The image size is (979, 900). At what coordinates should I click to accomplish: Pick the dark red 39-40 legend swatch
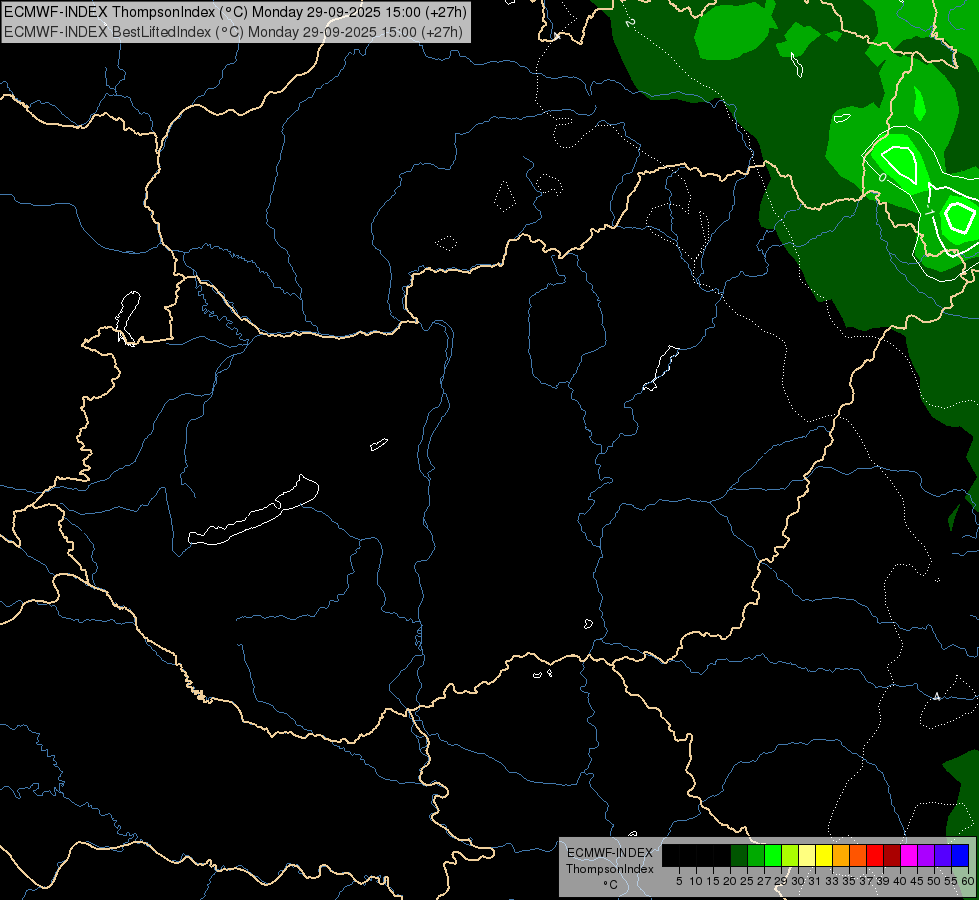891,856
